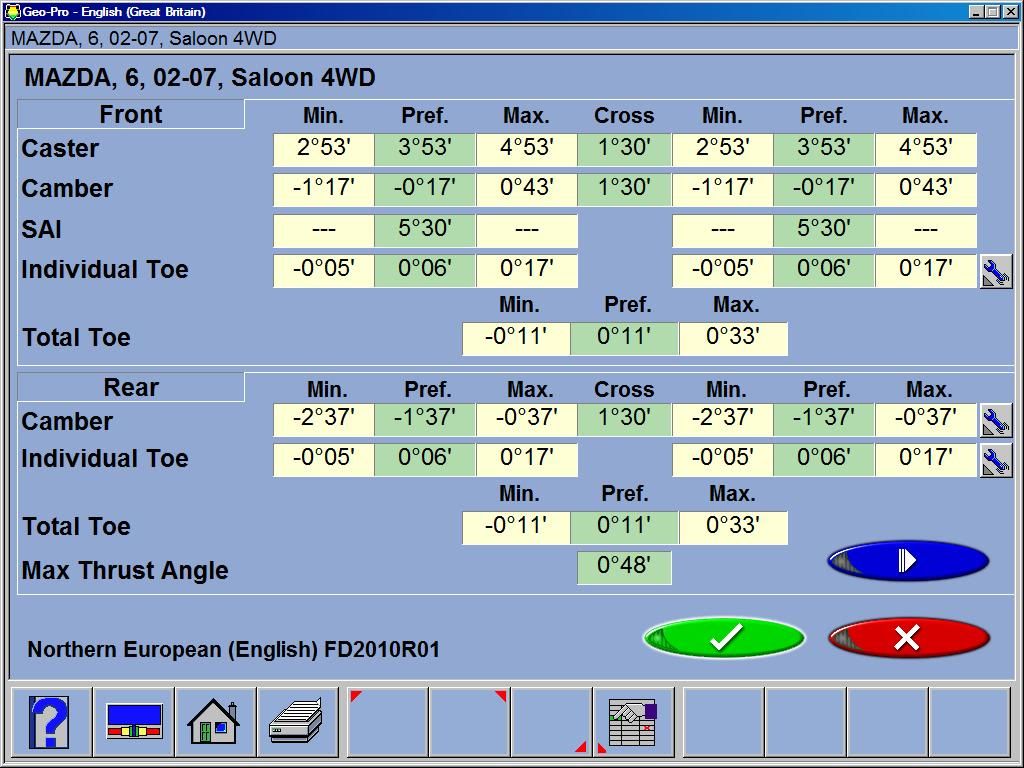The height and width of the screenshot is (768, 1024).
Task: Select right front Camber maximum 0°43'
Action: coord(925,189)
